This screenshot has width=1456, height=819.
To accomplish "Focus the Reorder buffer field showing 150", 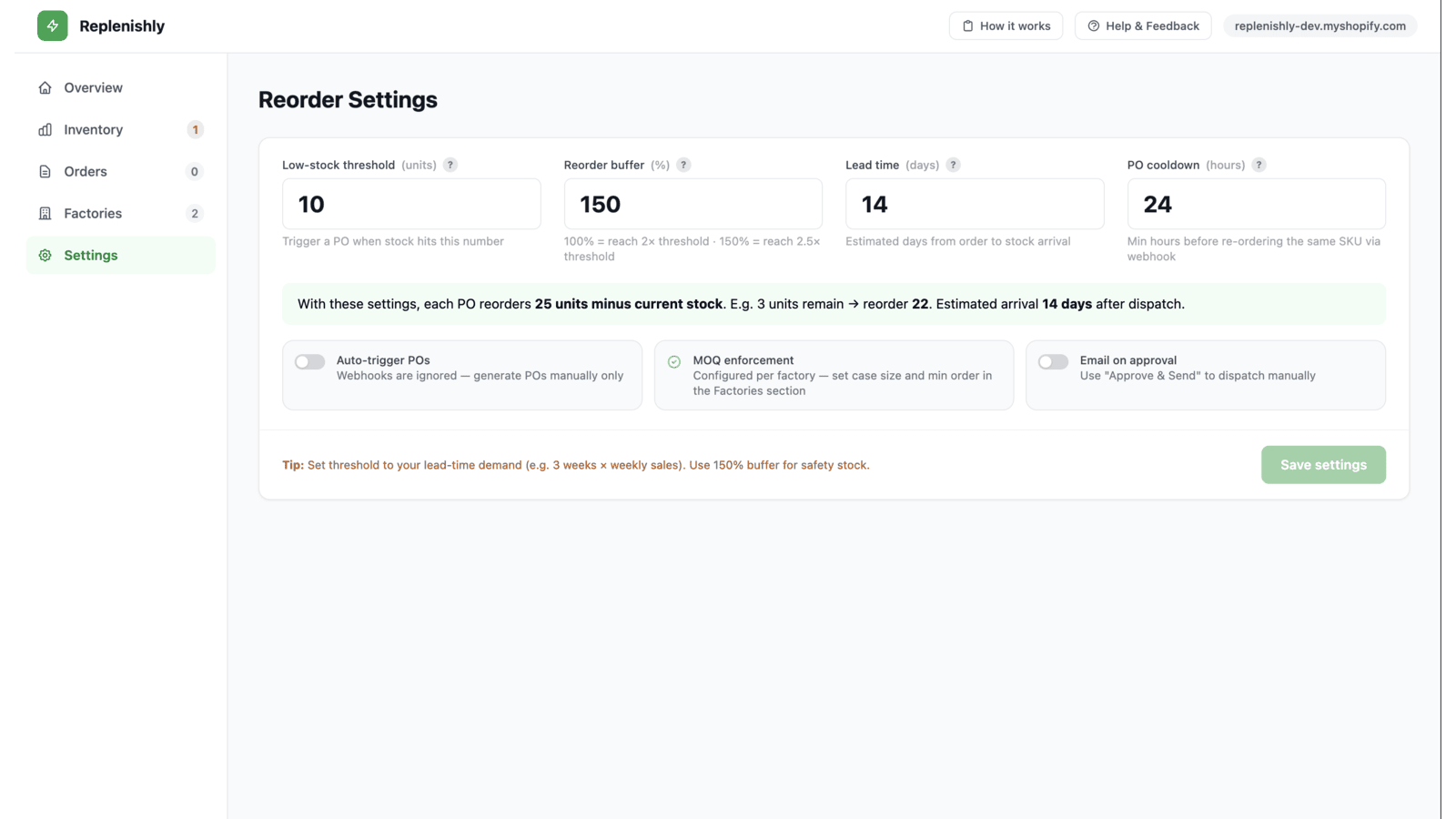I will pos(693,204).
